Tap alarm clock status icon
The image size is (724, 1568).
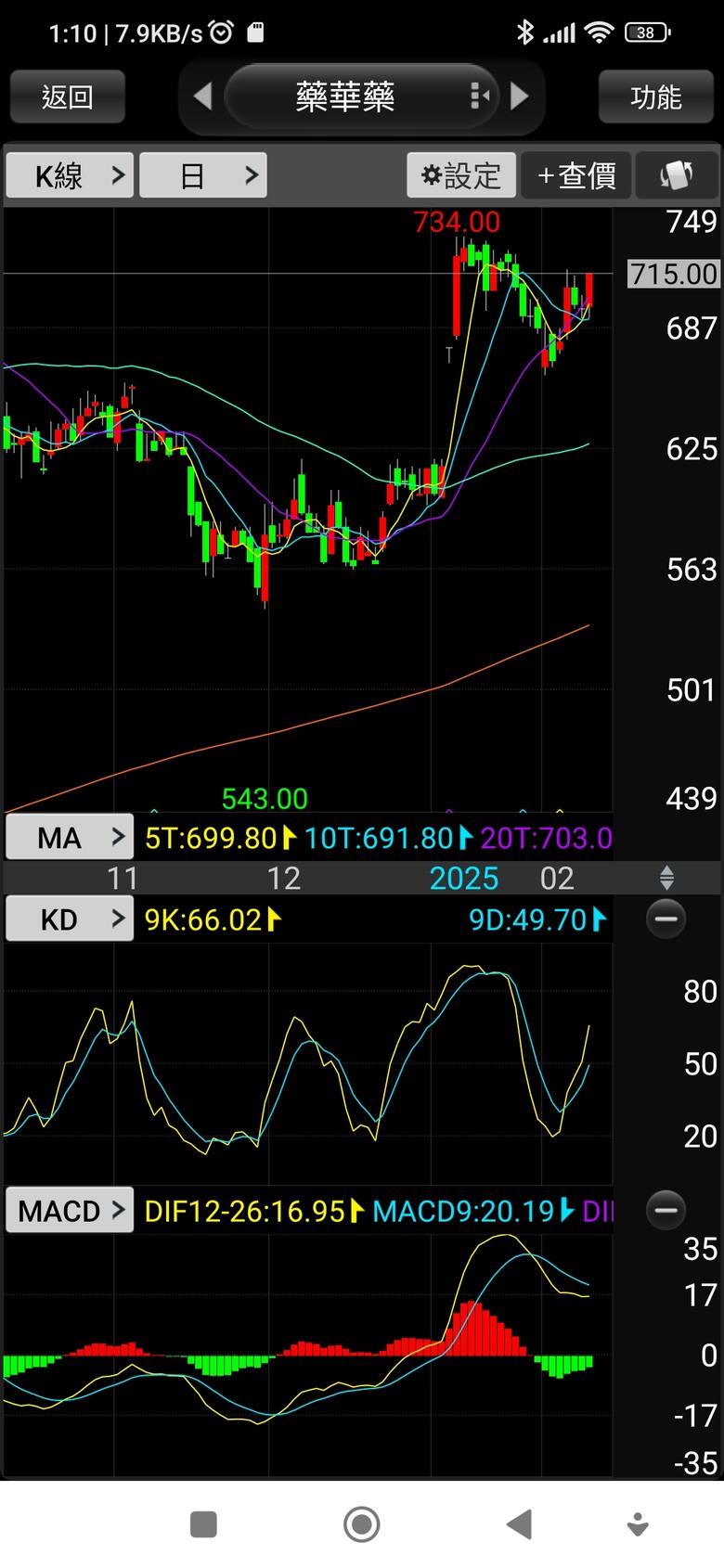point(221,33)
